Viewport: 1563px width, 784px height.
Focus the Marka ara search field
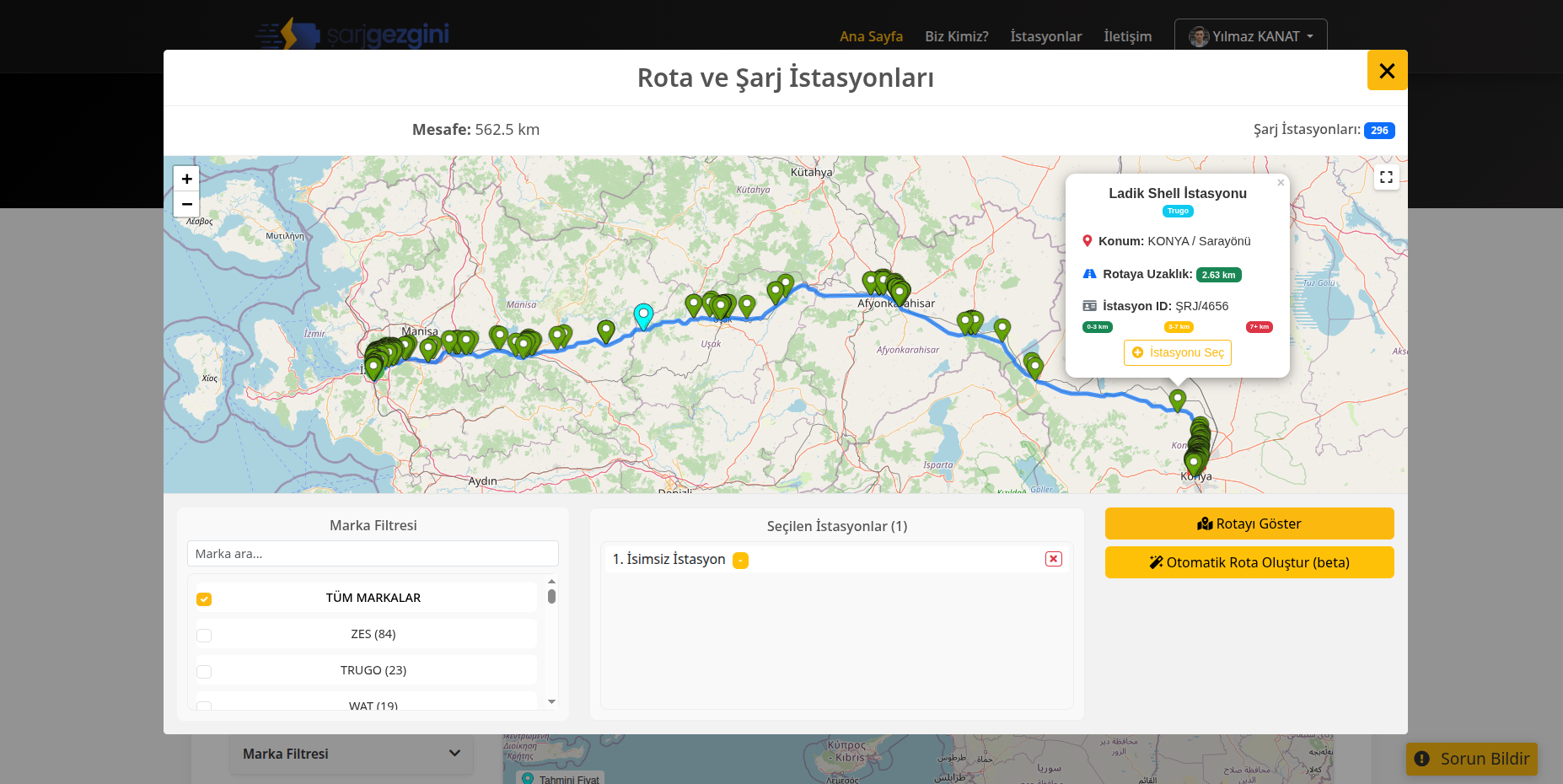[373, 554]
